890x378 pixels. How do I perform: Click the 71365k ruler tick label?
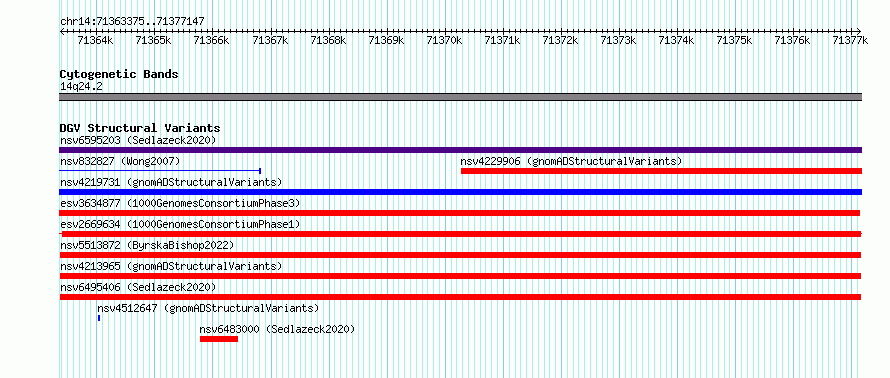(153, 40)
